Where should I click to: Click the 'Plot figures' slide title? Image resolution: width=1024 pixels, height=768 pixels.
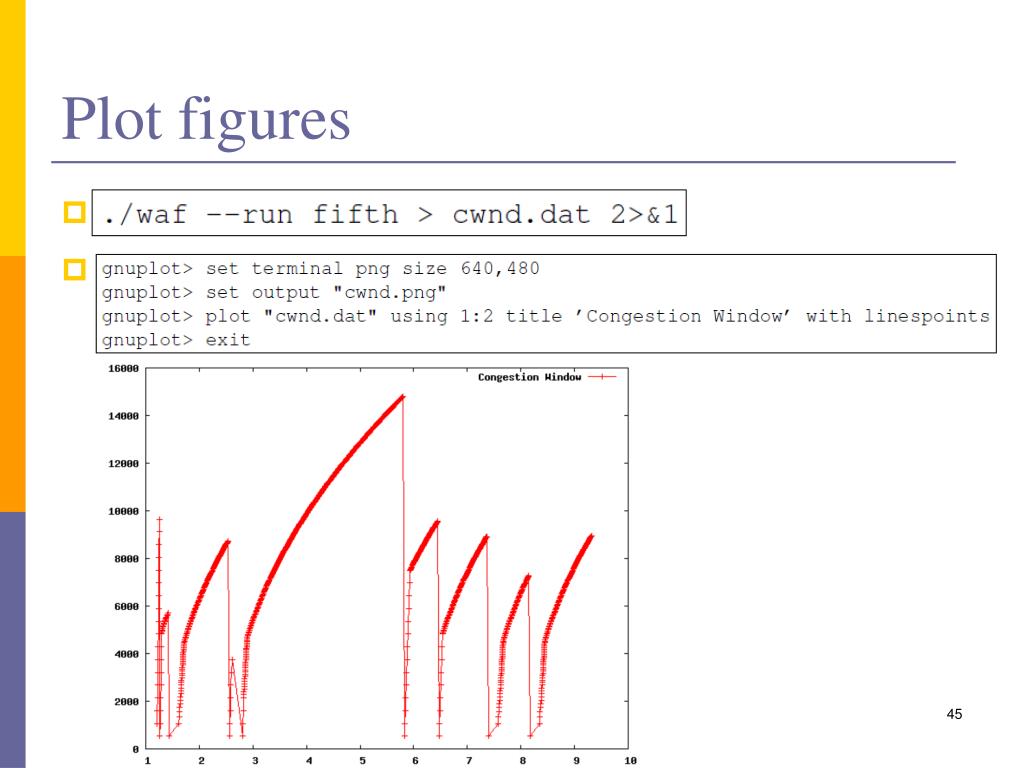[x=206, y=121]
